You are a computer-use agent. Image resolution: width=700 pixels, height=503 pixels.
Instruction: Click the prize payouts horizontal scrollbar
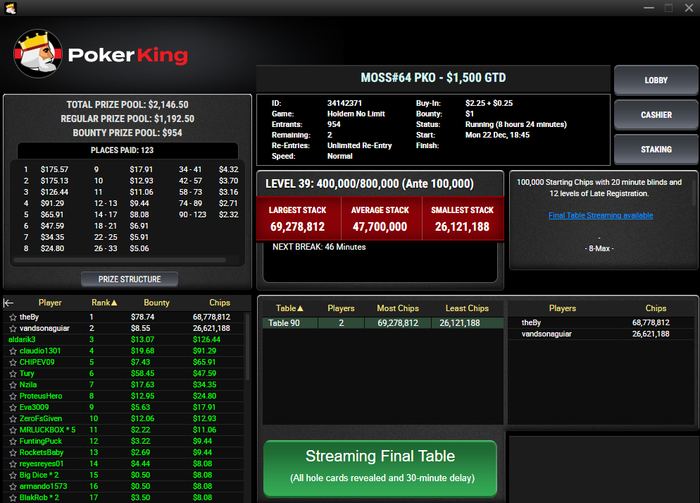(x=120, y=259)
